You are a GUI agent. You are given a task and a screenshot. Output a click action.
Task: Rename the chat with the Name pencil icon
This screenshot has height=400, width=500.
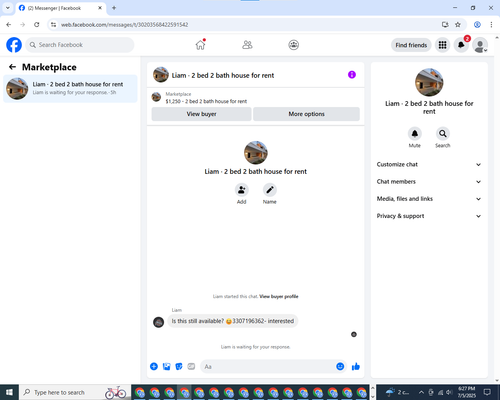coord(270,190)
